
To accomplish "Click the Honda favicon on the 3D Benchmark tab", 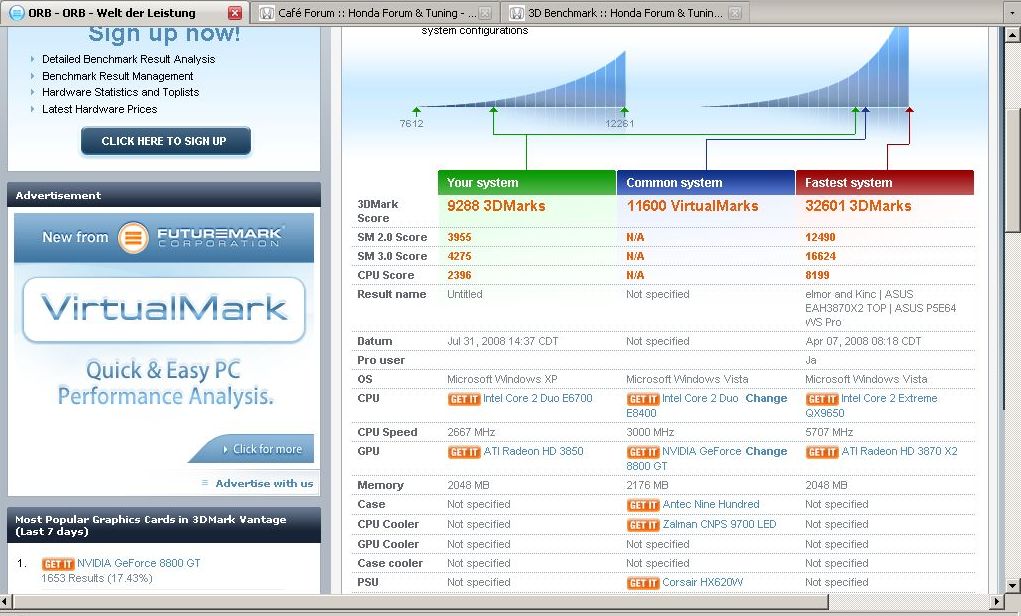I will pos(516,12).
